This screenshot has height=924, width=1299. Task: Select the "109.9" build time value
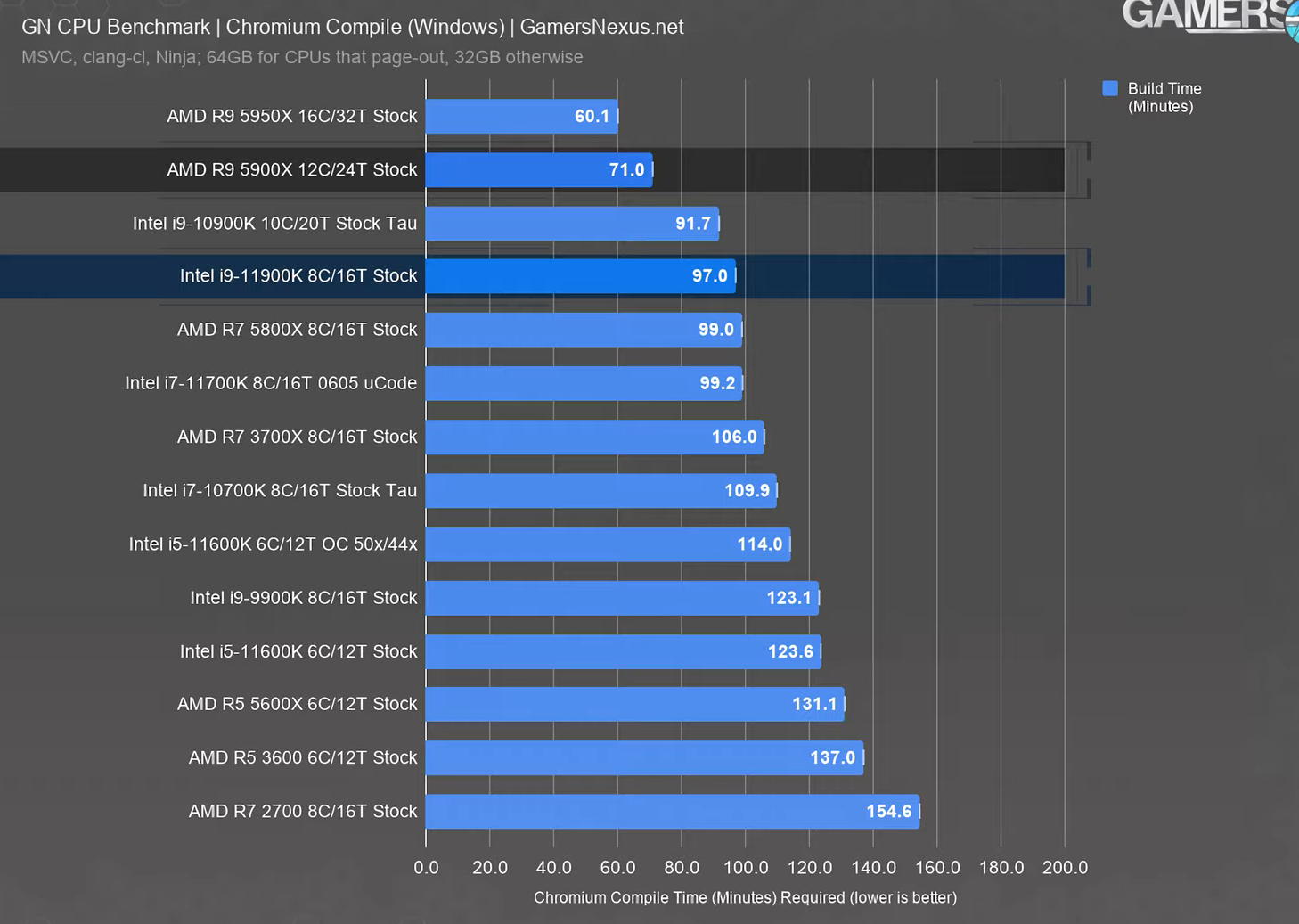(x=747, y=490)
